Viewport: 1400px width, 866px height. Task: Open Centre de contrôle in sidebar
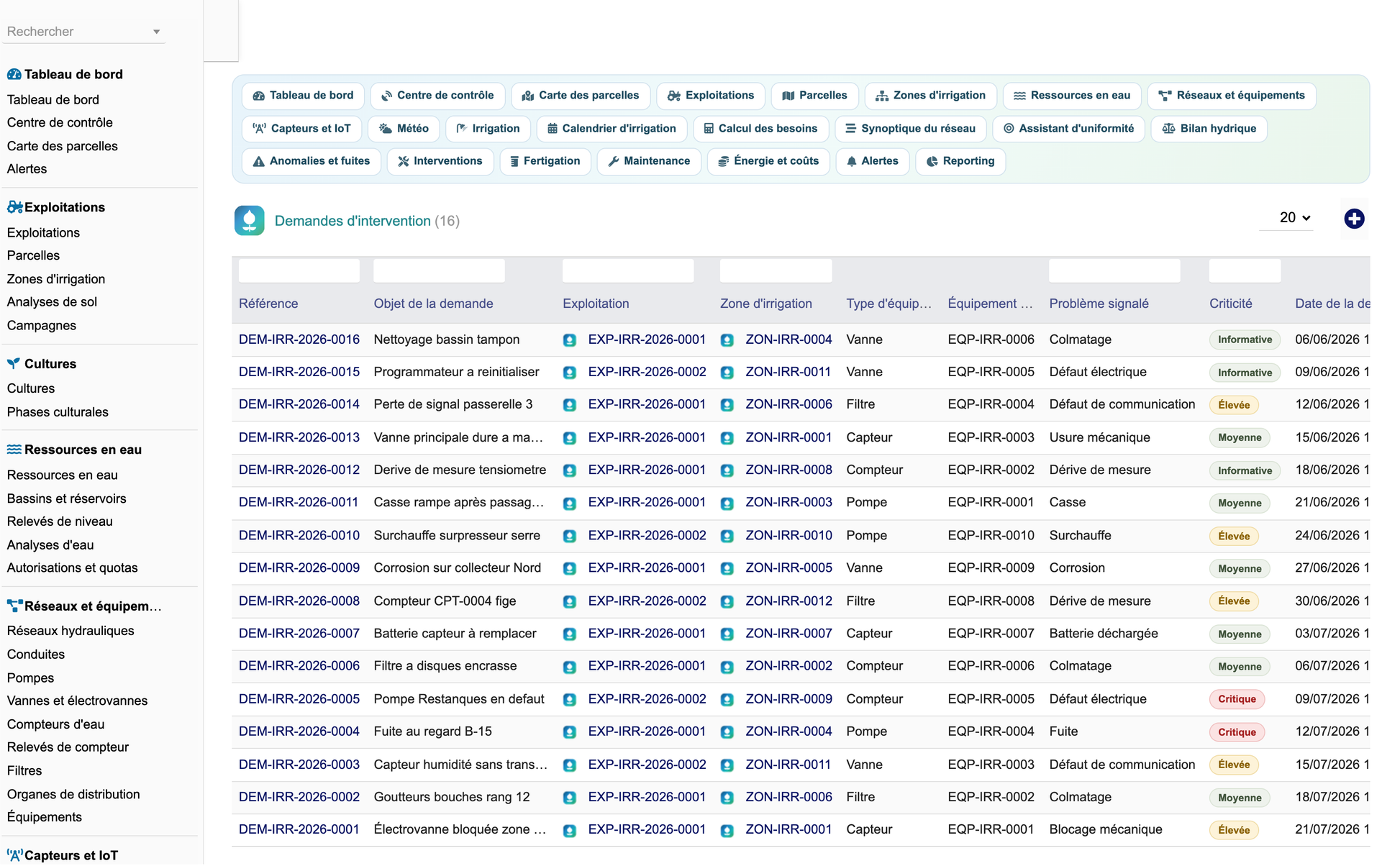[x=60, y=122]
